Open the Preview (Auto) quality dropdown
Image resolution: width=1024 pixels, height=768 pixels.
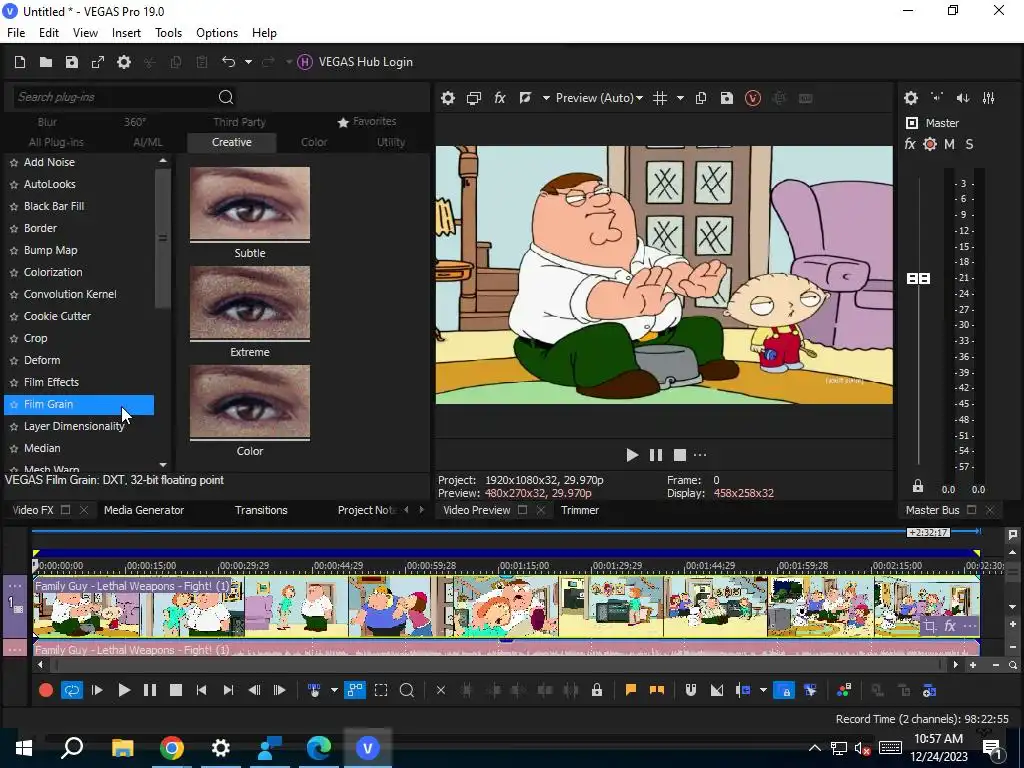pos(599,98)
